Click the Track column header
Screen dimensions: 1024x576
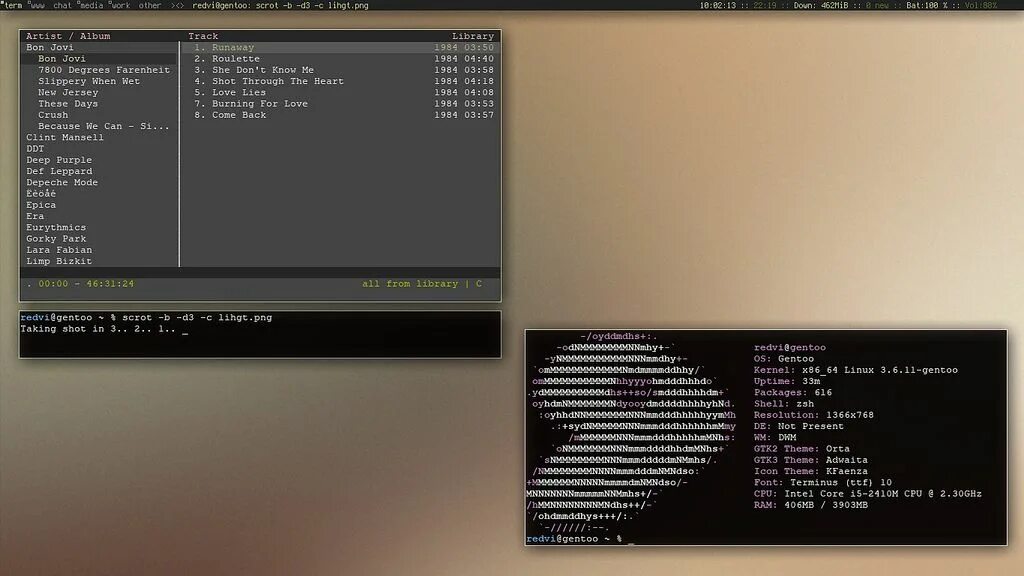pyautogui.click(x=203, y=36)
